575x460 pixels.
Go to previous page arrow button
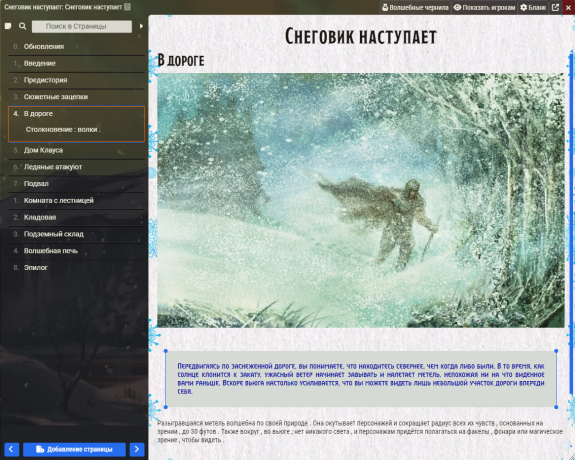tap(11, 449)
